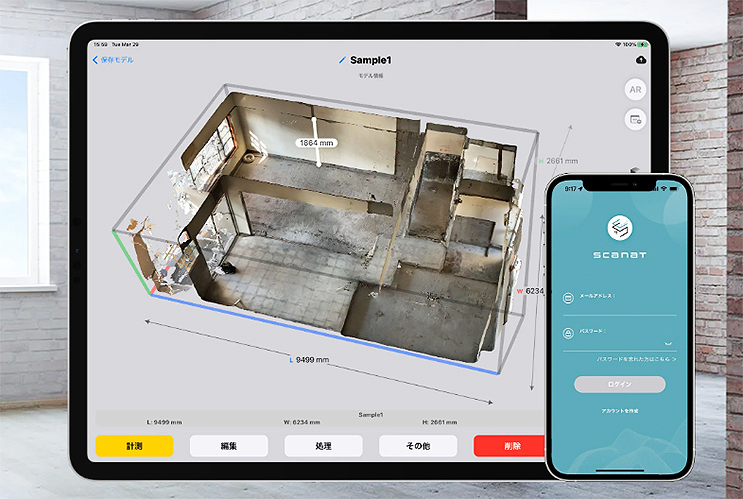Tap the pencil icon beside Sample1
The width and height of the screenshot is (743, 499).
click(343, 60)
